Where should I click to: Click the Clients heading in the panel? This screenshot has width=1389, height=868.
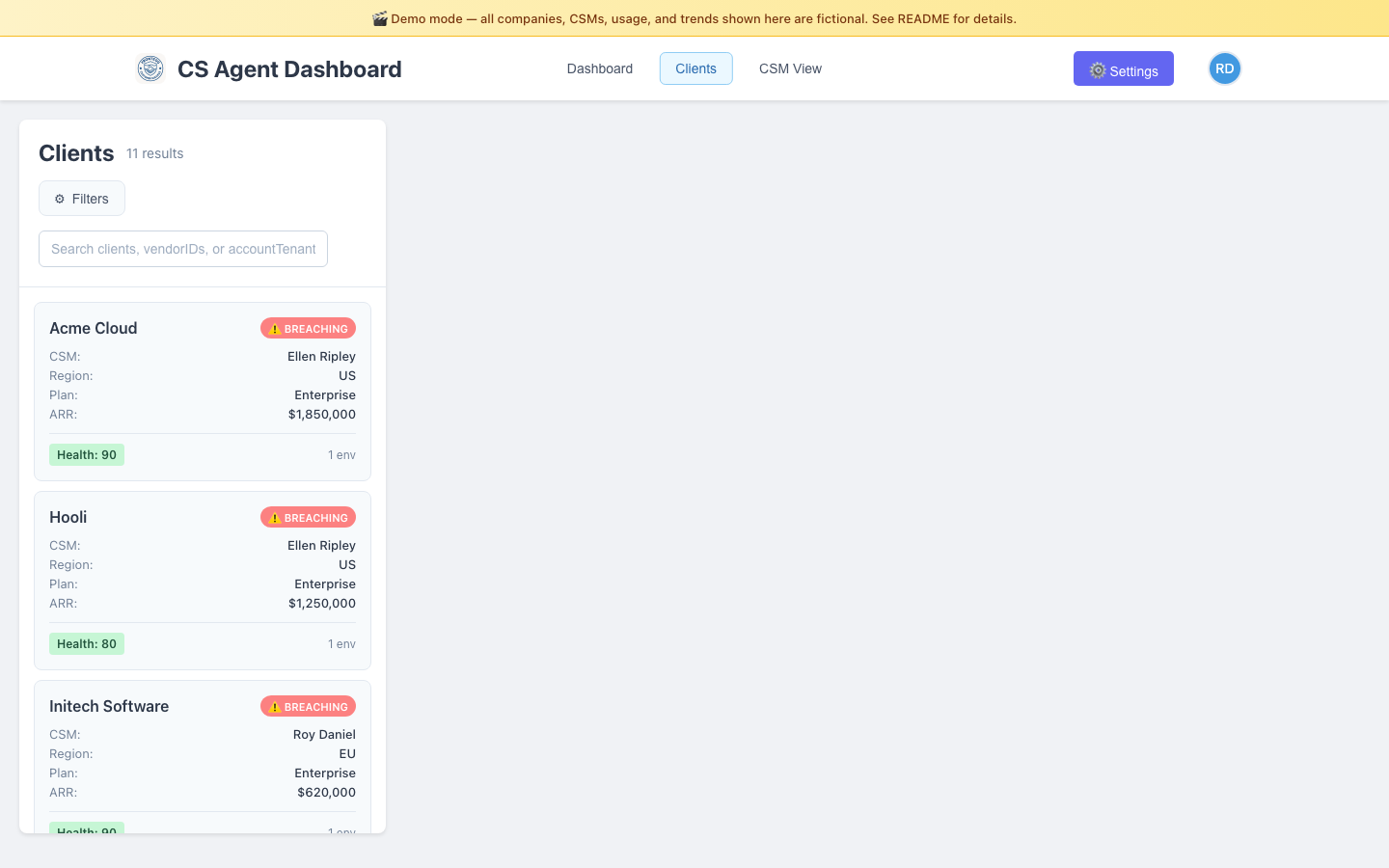(76, 153)
